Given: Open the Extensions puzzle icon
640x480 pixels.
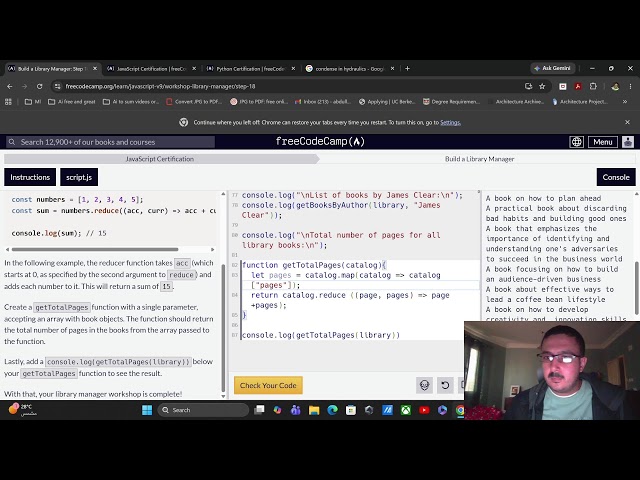Looking at the screenshot, I should (593, 87).
